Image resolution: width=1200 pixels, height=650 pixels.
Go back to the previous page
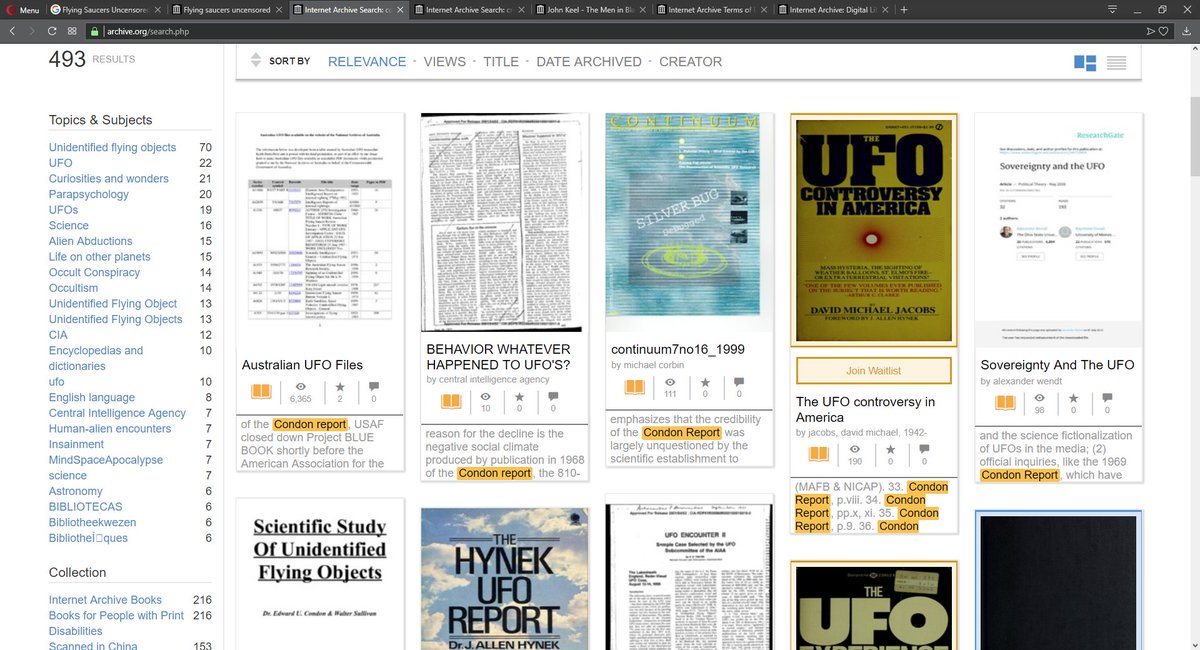(x=11, y=31)
